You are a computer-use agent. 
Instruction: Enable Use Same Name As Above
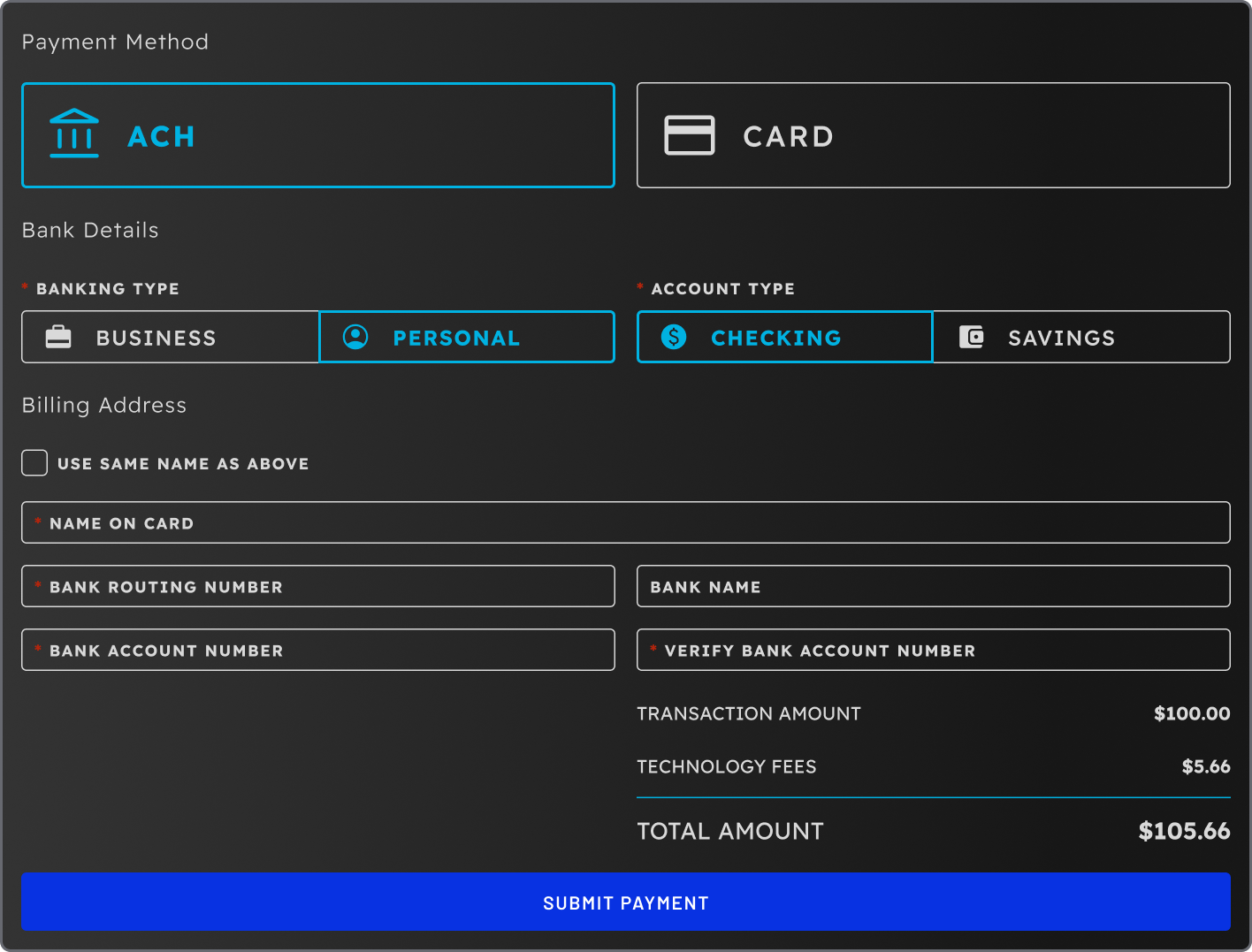pyautogui.click(x=34, y=462)
